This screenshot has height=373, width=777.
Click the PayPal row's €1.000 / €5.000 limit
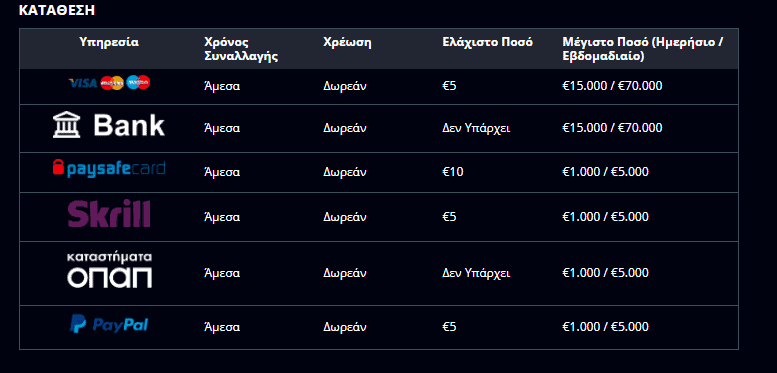tap(606, 327)
